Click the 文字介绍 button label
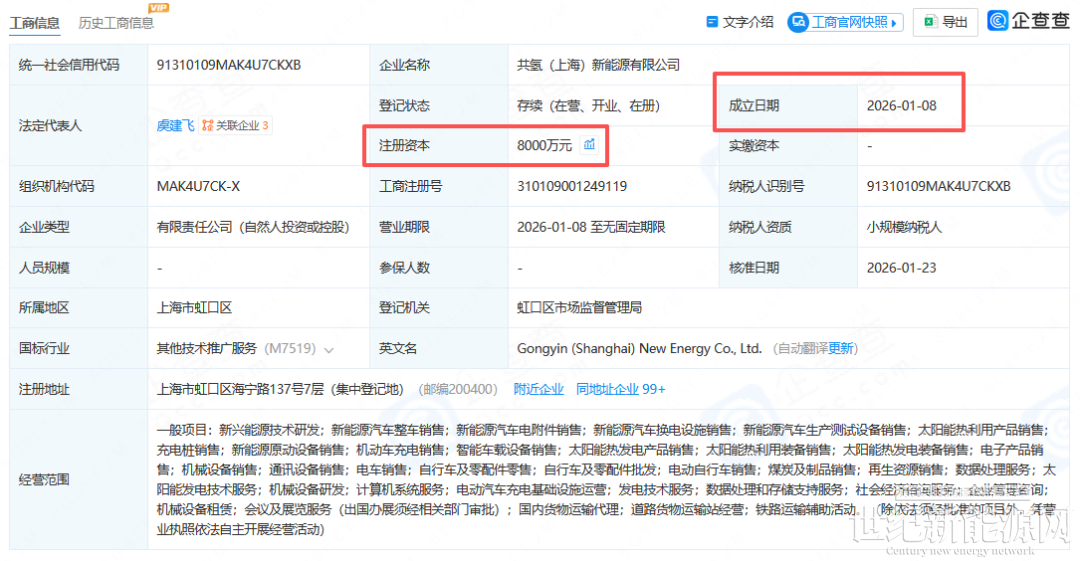The width and height of the screenshot is (1080, 561). (x=748, y=22)
